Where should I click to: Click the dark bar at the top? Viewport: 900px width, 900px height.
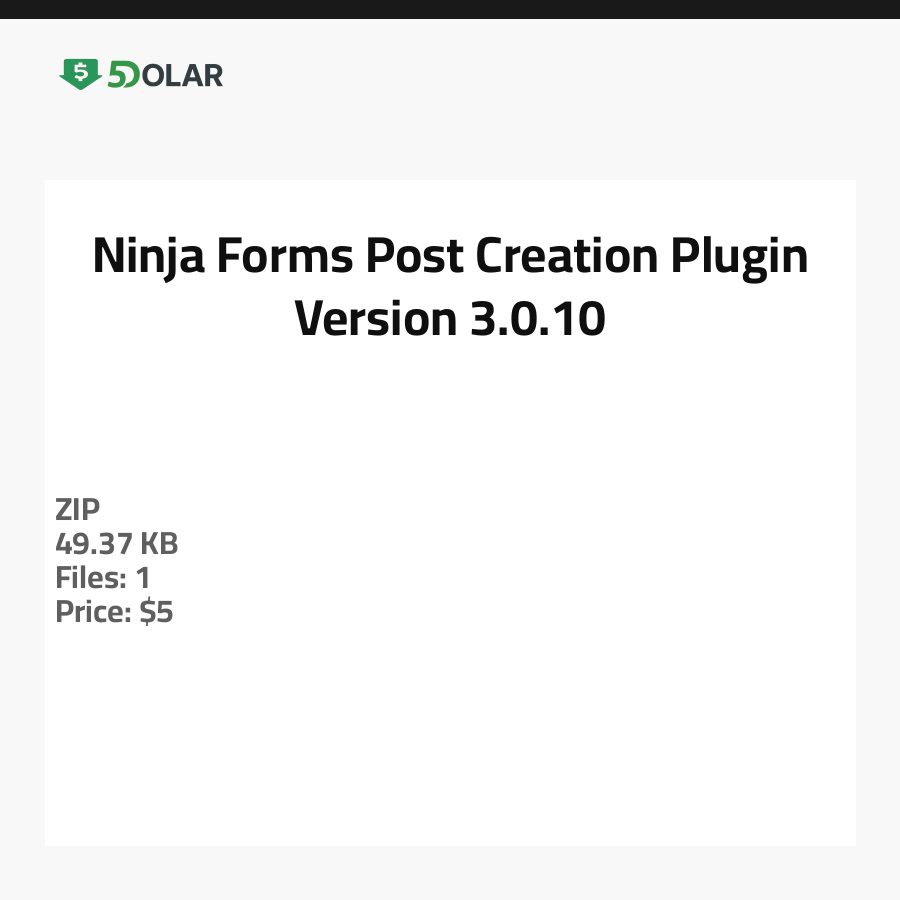[450, 9]
